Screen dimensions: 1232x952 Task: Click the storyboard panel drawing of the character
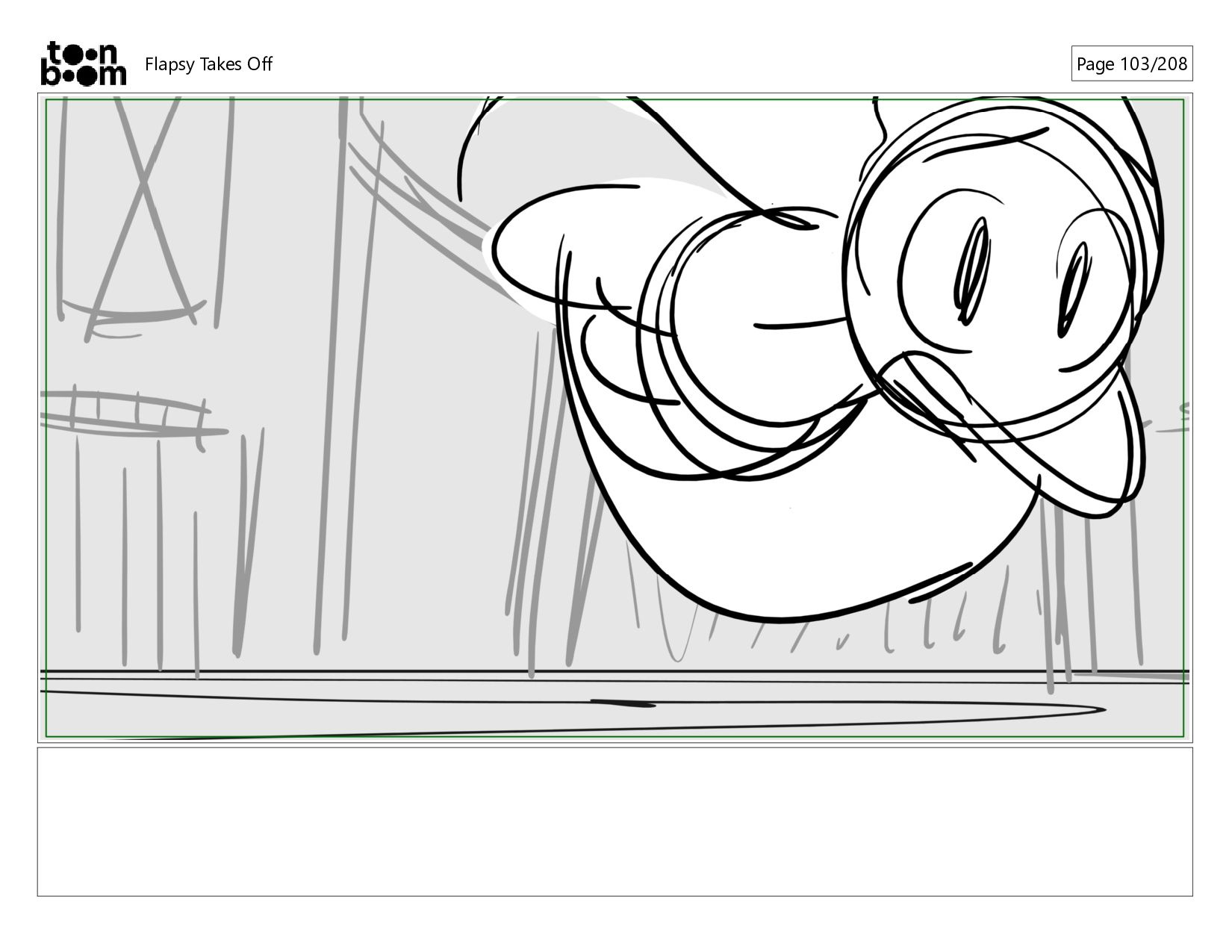pos(615,417)
